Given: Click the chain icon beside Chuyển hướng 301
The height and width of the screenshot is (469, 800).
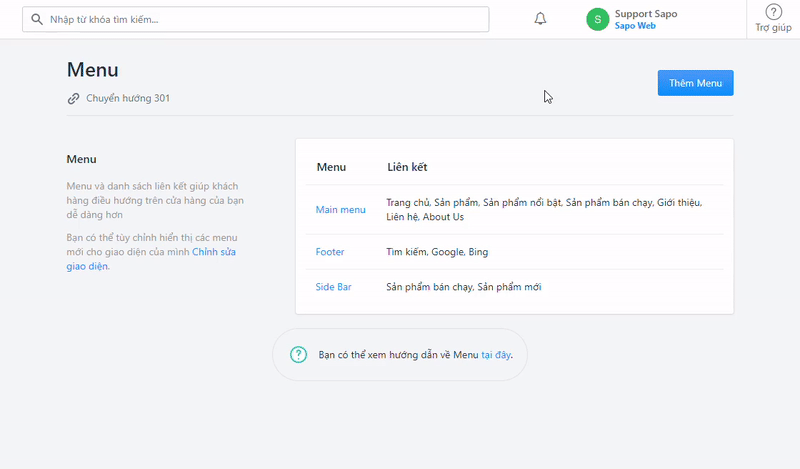Looking at the screenshot, I should pos(73,98).
